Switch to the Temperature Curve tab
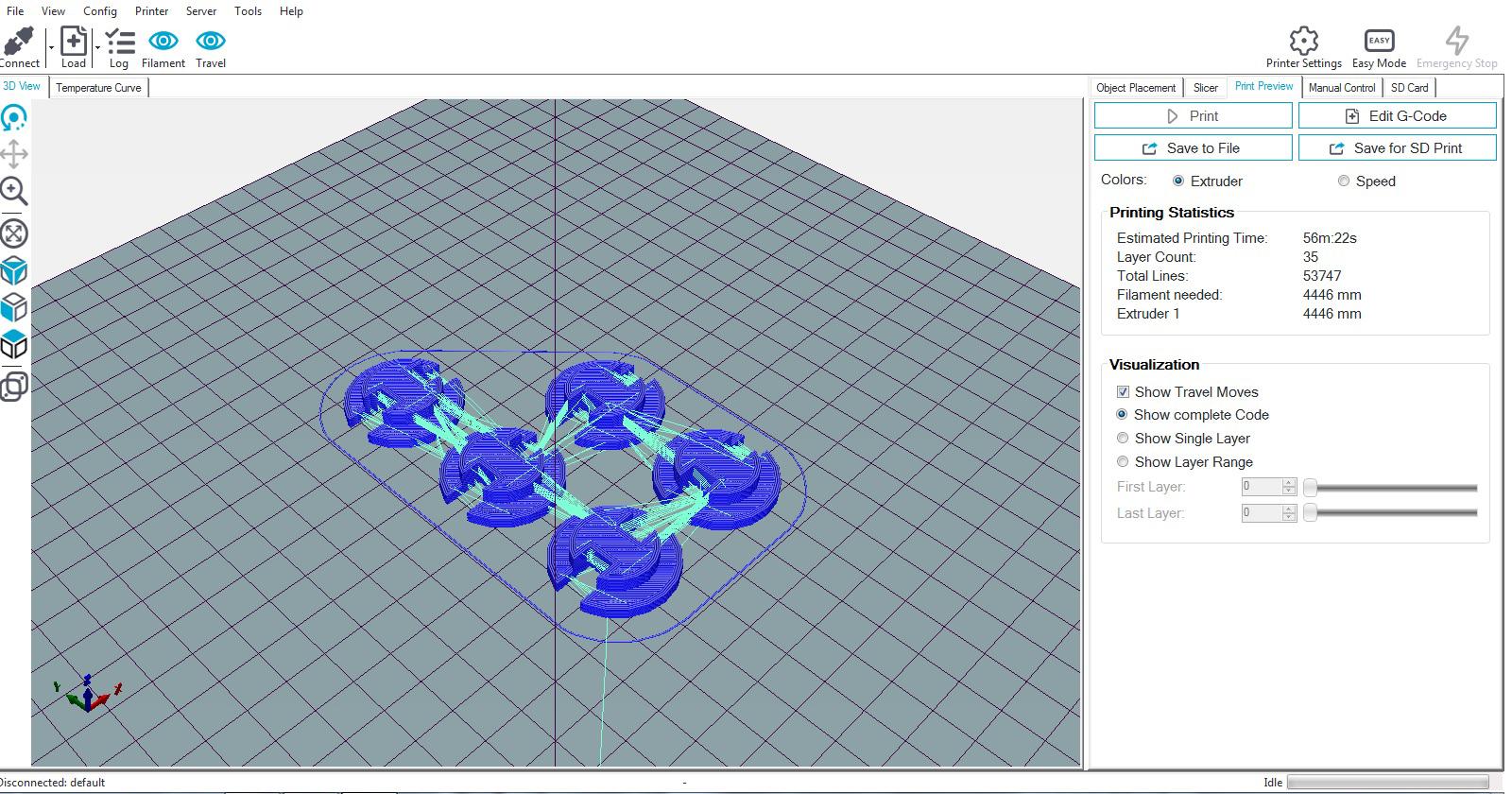Image resolution: width=1512 pixels, height=794 pixels. tap(98, 88)
